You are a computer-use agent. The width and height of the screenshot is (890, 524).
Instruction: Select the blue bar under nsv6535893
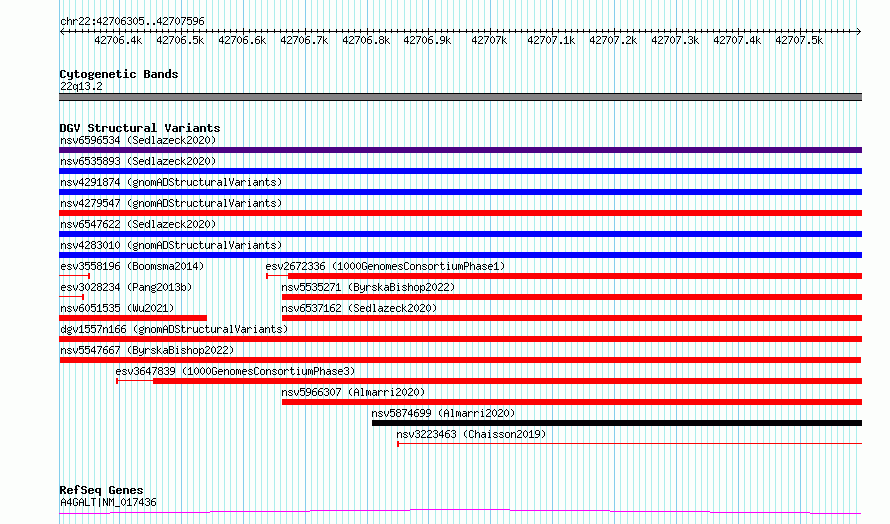click(460, 171)
